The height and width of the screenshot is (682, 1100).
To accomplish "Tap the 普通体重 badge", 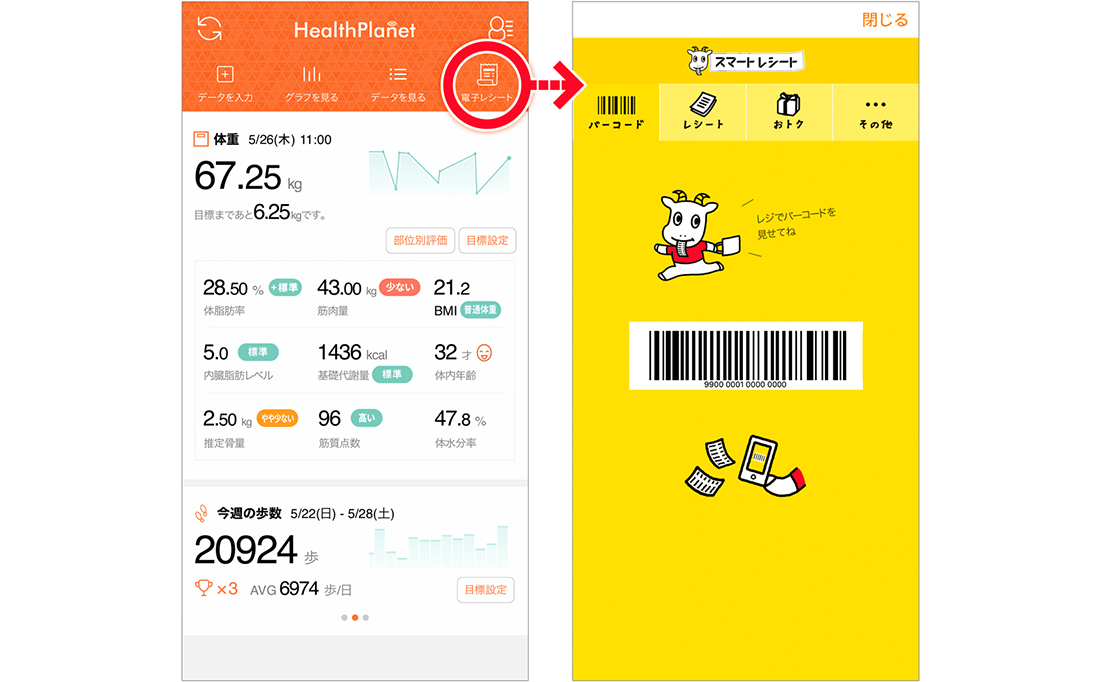I will point(481,309).
